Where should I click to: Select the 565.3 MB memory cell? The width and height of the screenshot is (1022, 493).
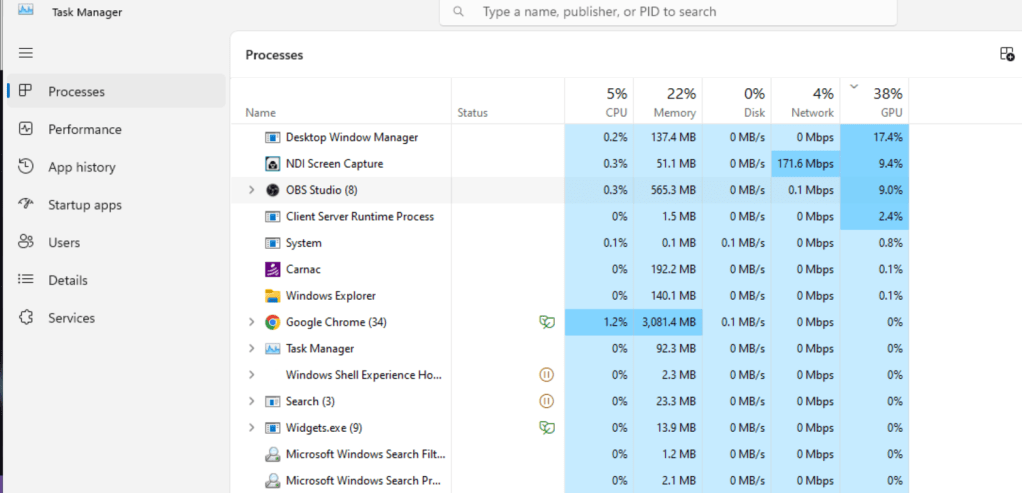tap(668, 190)
